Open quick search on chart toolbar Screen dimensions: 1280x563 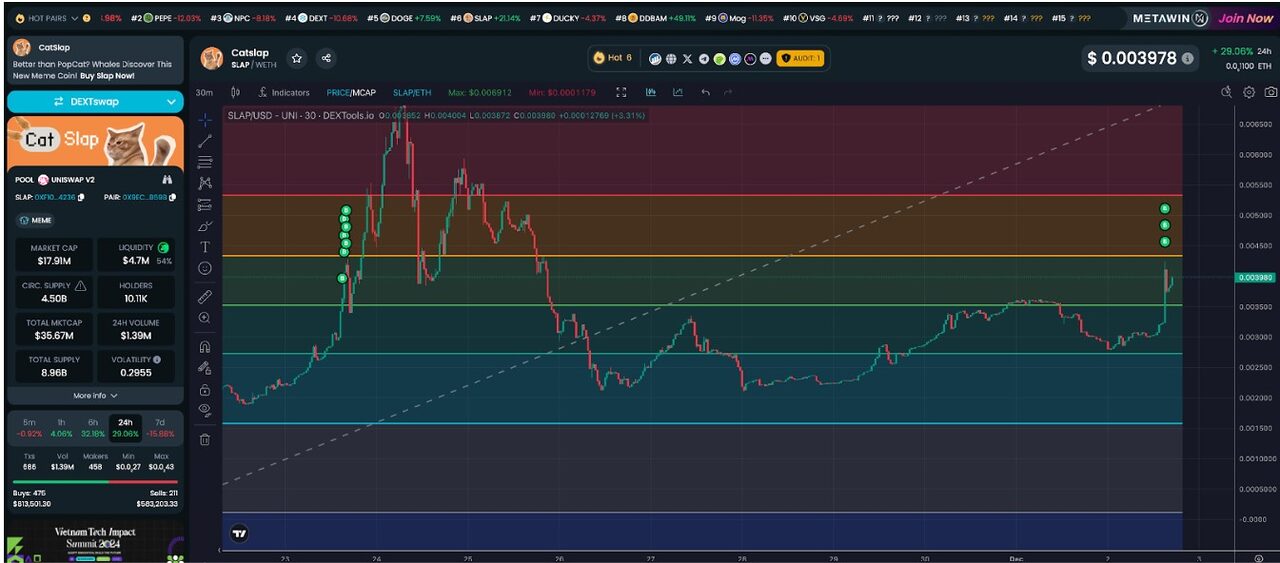[x=1227, y=92]
